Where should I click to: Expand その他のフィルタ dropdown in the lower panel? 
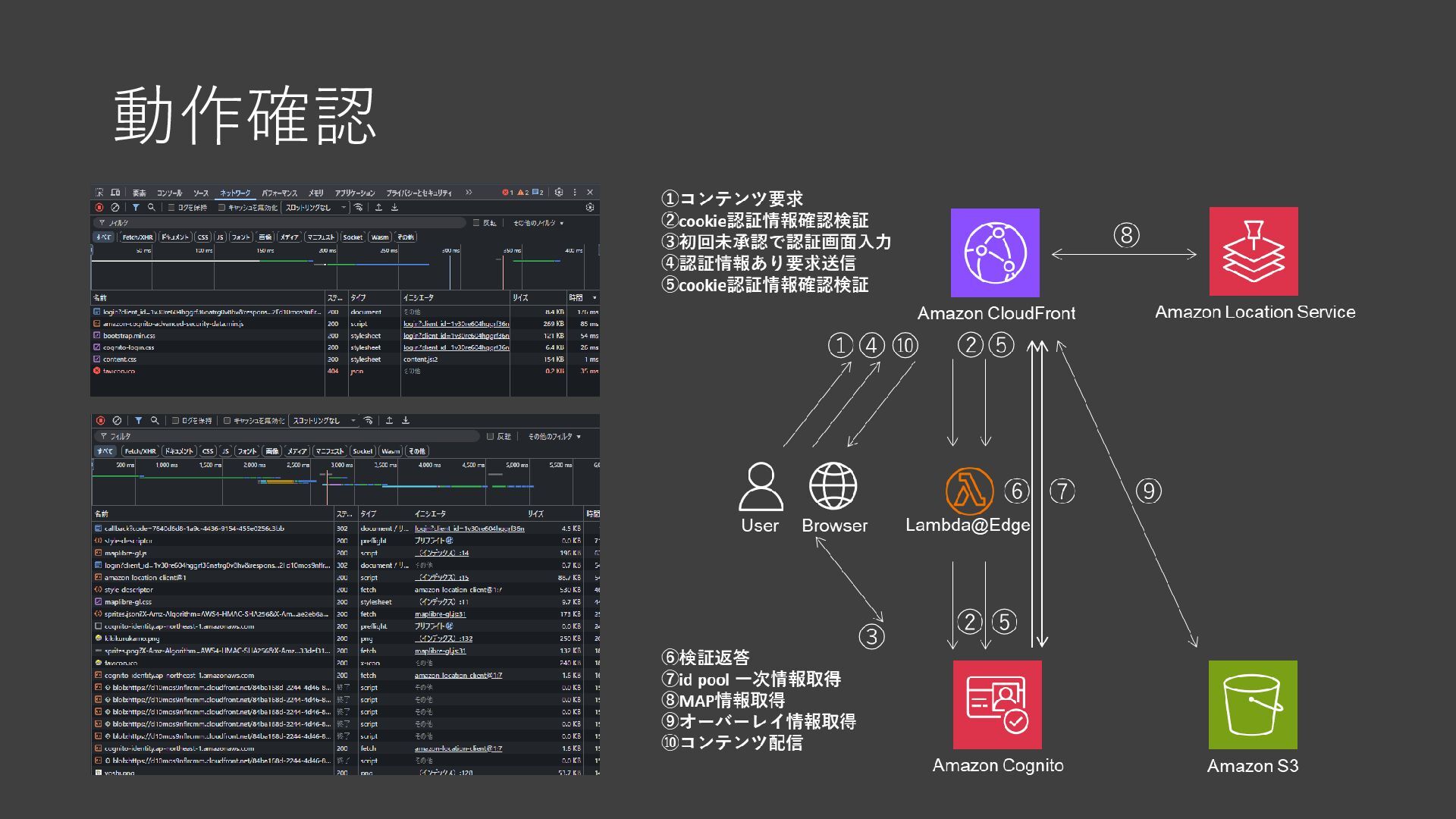click(x=554, y=437)
